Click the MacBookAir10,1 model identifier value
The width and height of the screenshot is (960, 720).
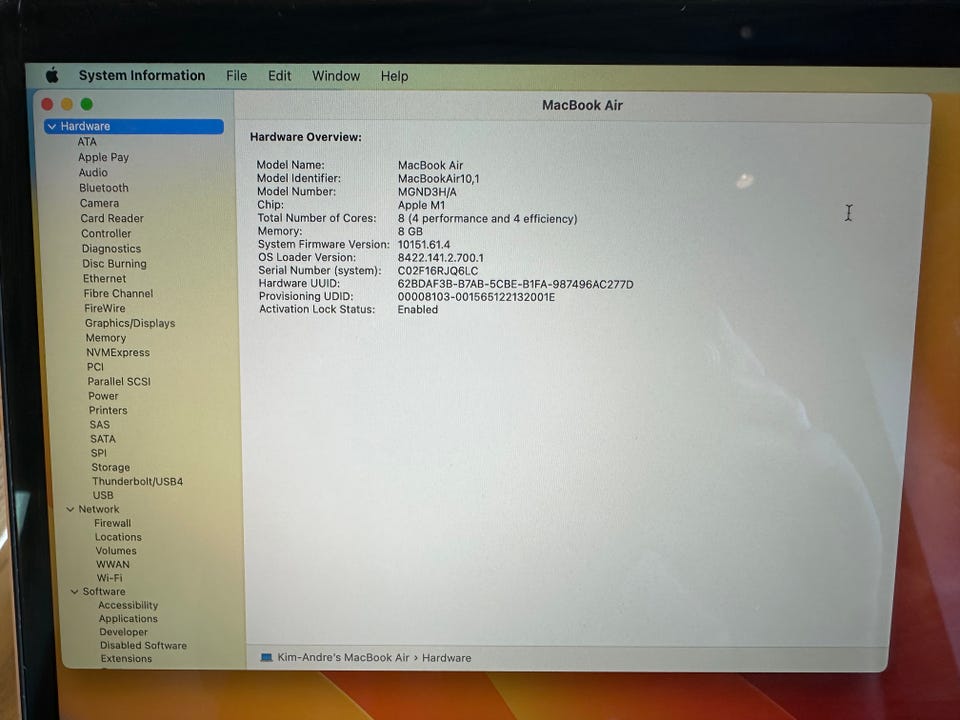(x=438, y=179)
